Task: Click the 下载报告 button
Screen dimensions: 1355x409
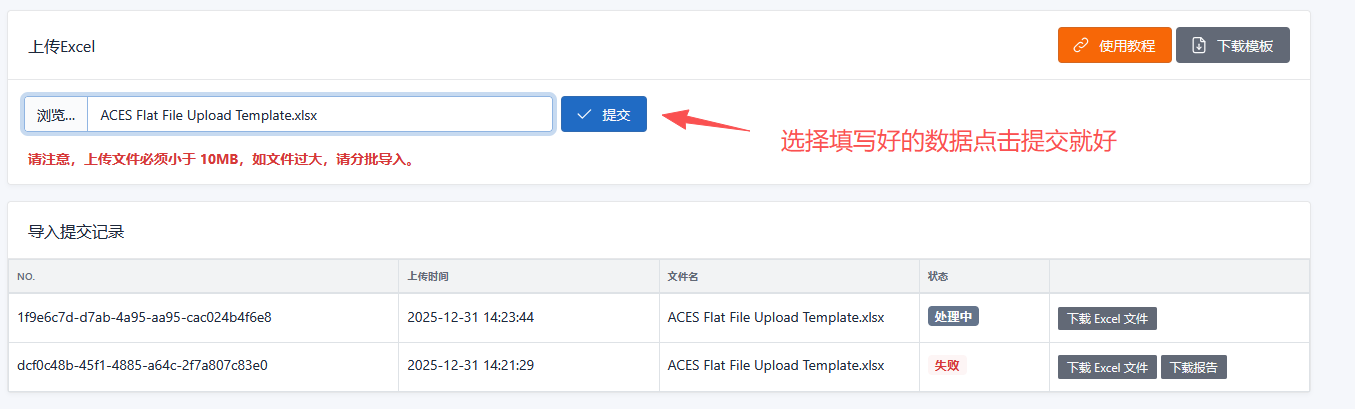Action: pos(1194,367)
